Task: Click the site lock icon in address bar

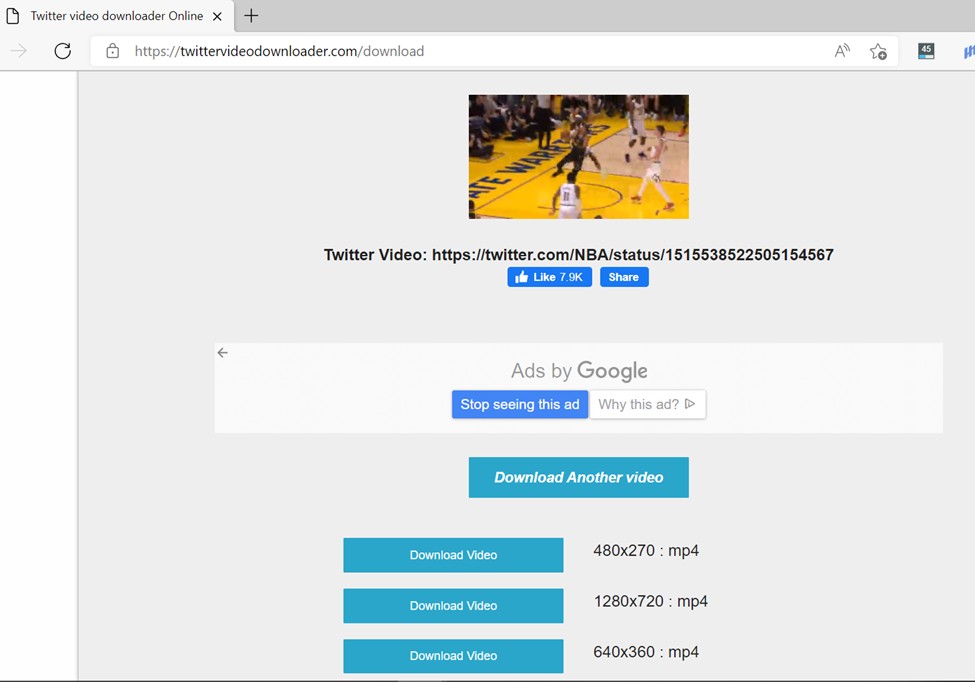Action: [113, 51]
